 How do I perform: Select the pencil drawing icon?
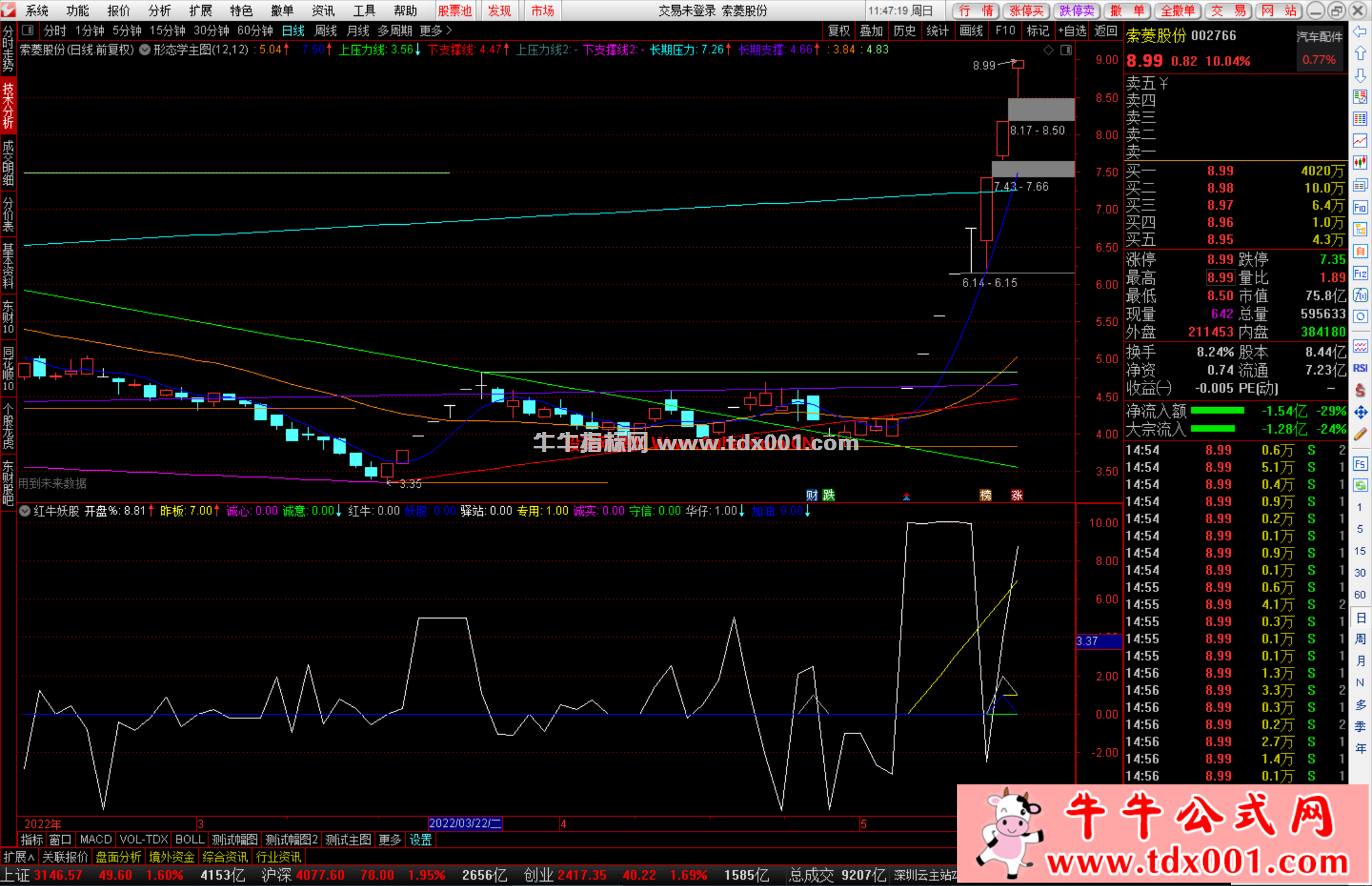(x=1360, y=434)
